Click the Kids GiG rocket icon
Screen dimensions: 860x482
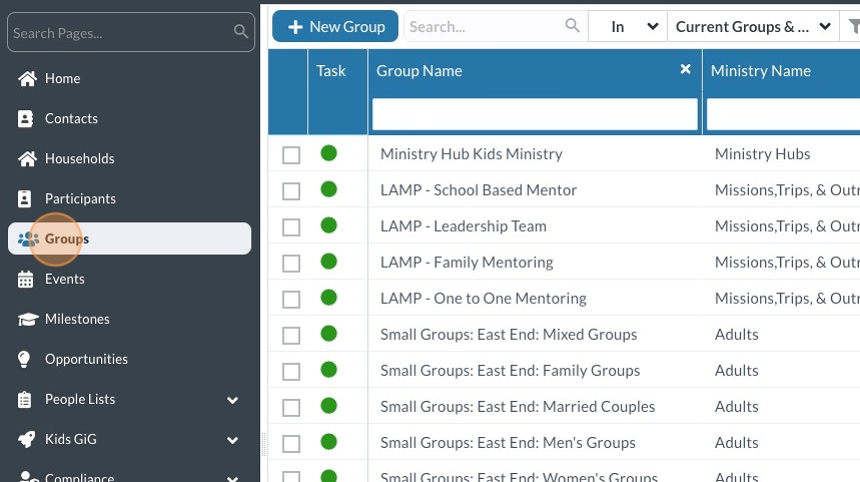[27, 439]
